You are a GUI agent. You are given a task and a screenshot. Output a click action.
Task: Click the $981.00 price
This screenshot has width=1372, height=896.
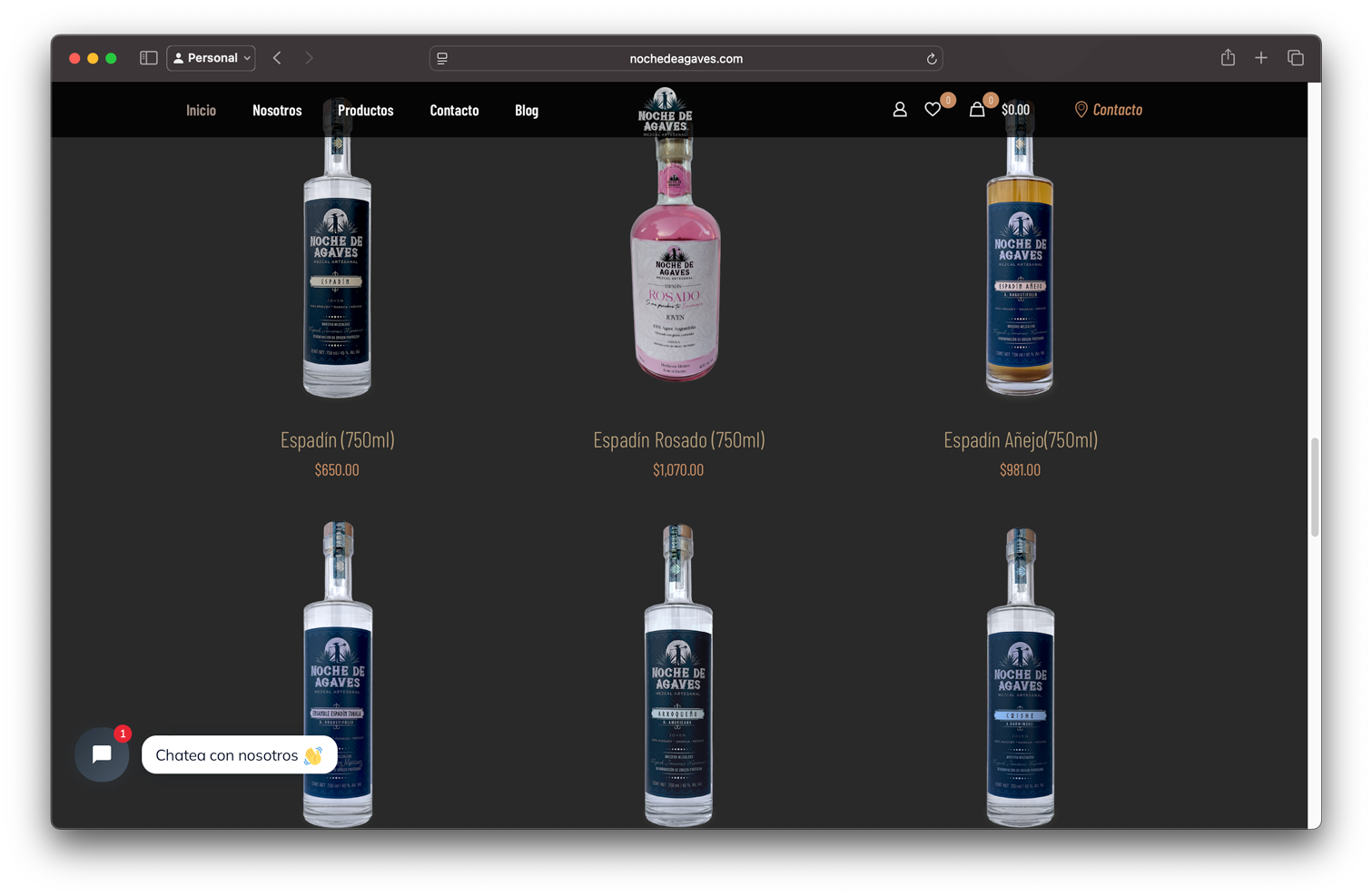(1020, 470)
